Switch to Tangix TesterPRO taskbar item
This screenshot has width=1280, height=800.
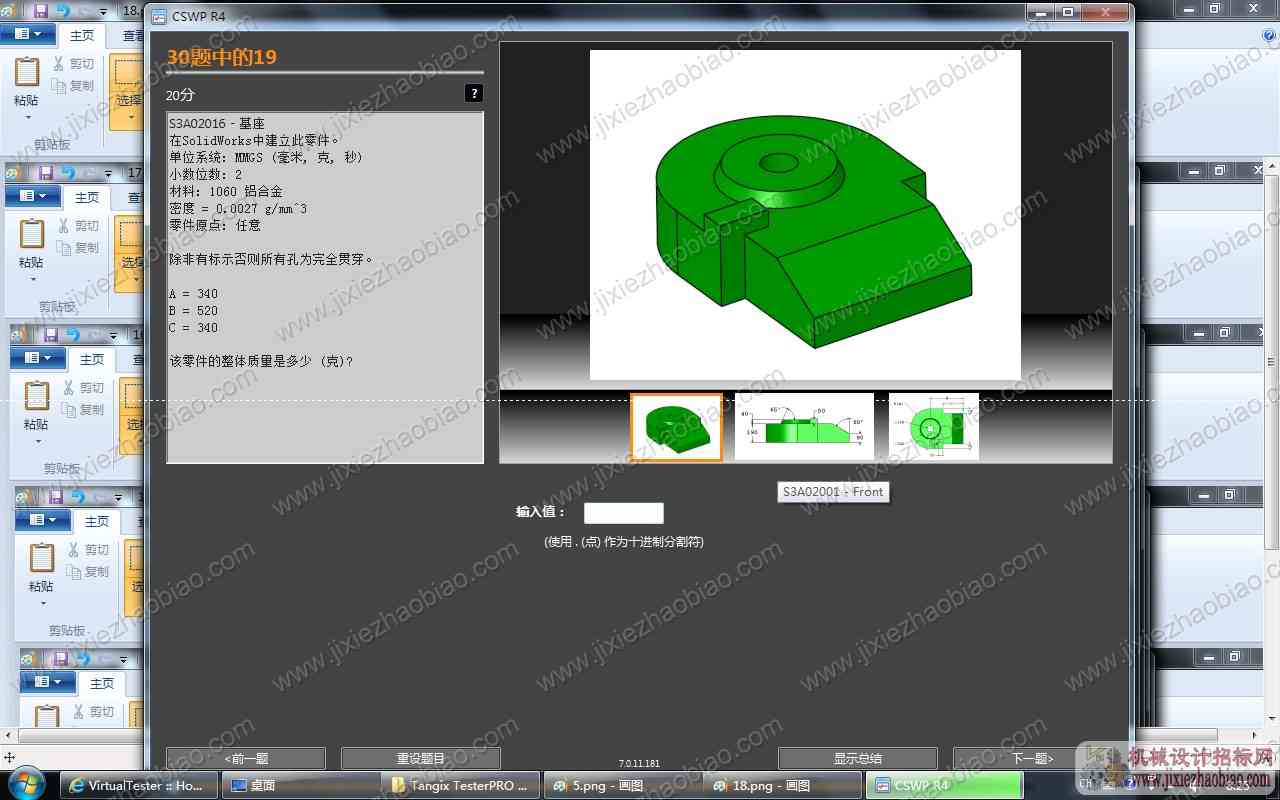point(461,785)
